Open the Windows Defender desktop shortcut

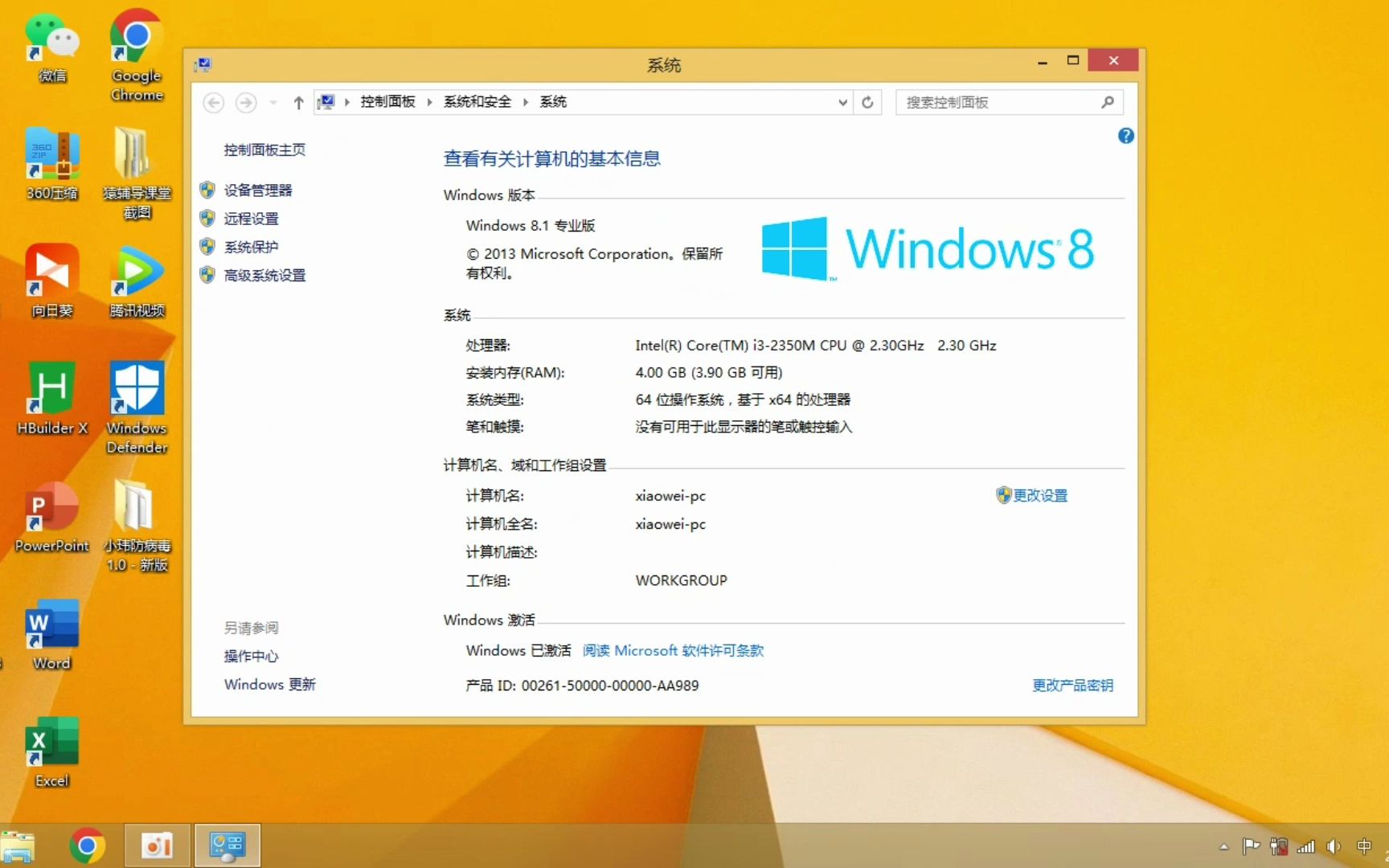[x=137, y=407]
